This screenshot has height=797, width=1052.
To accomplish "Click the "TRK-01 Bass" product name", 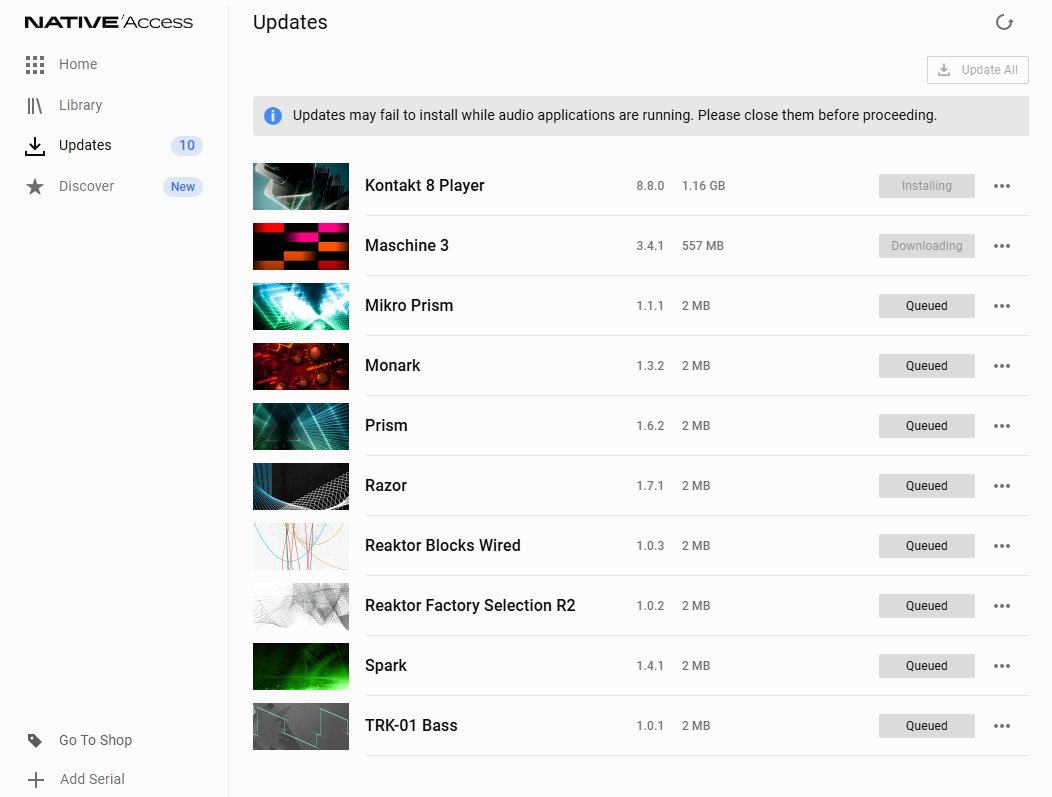I will [x=411, y=726].
